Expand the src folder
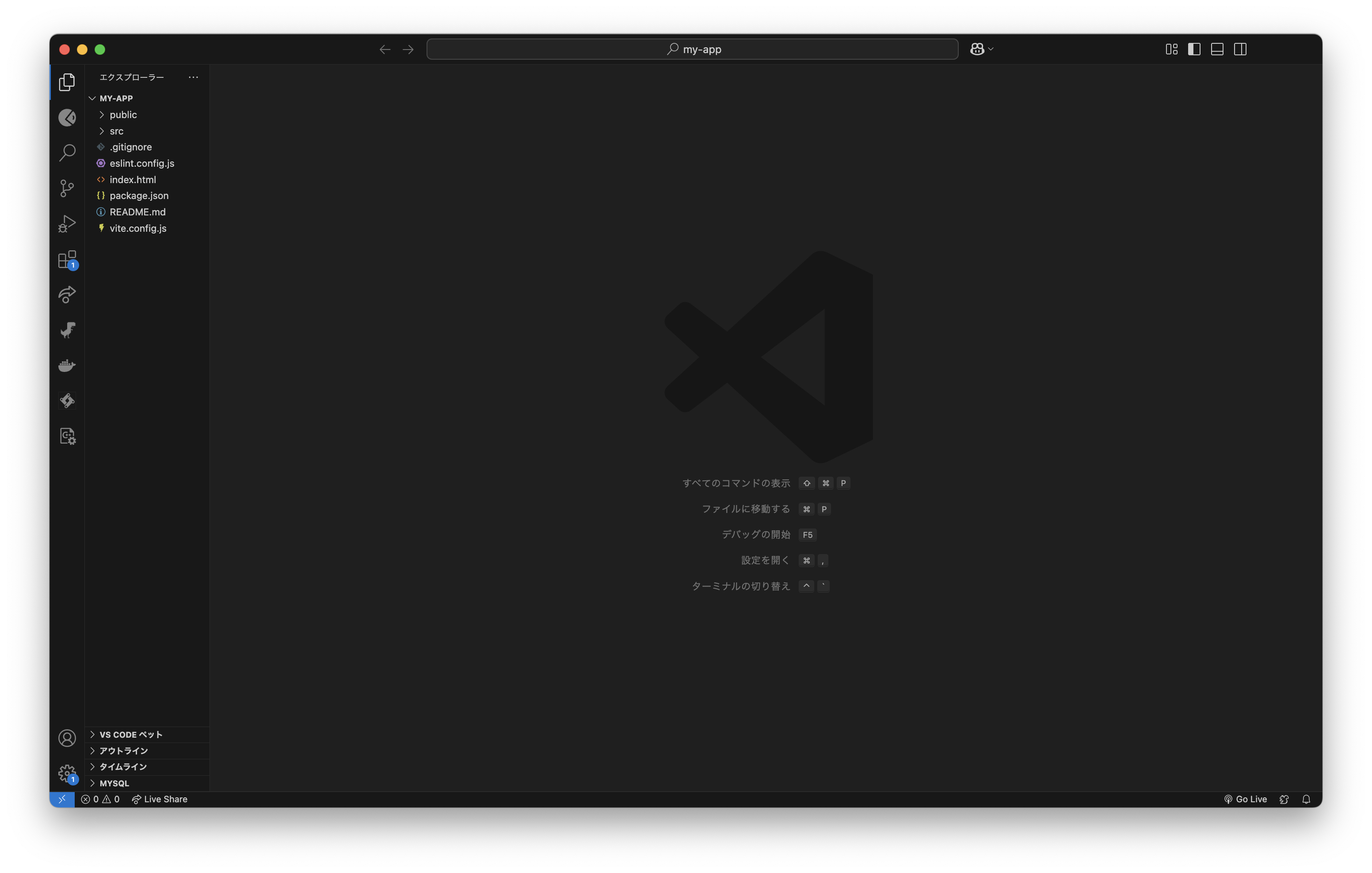 click(116, 131)
